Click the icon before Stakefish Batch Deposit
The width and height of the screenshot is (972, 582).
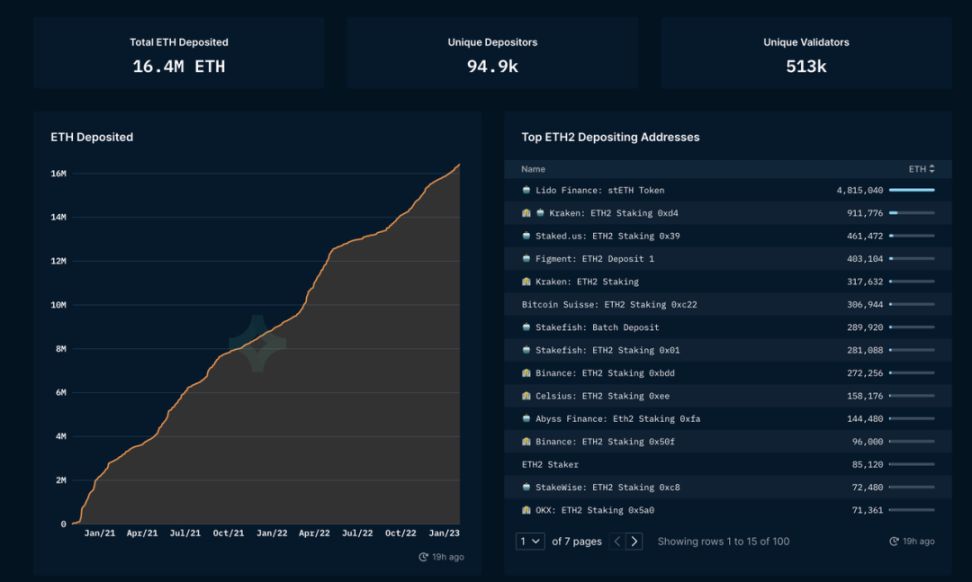pos(526,327)
